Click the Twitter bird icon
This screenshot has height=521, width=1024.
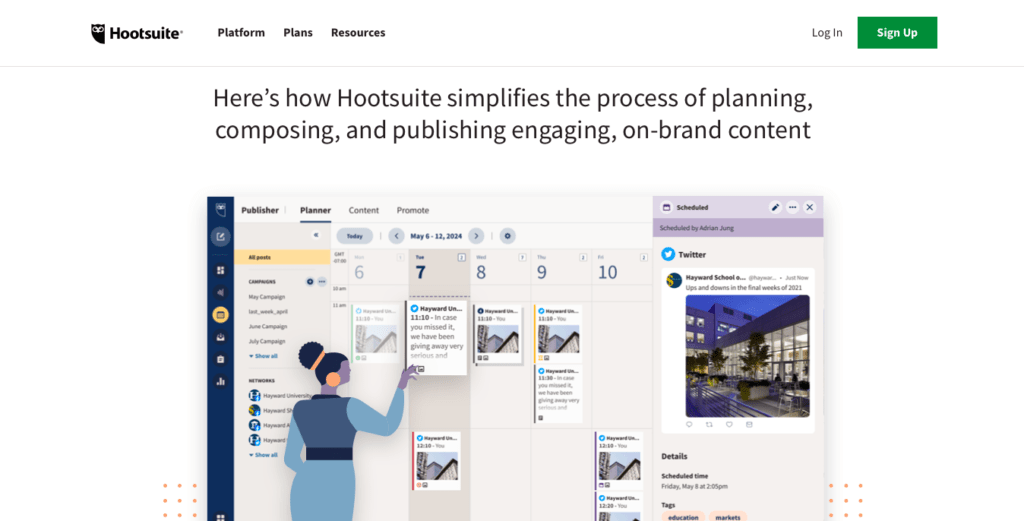pyautogui.click(x=668, y=254)
